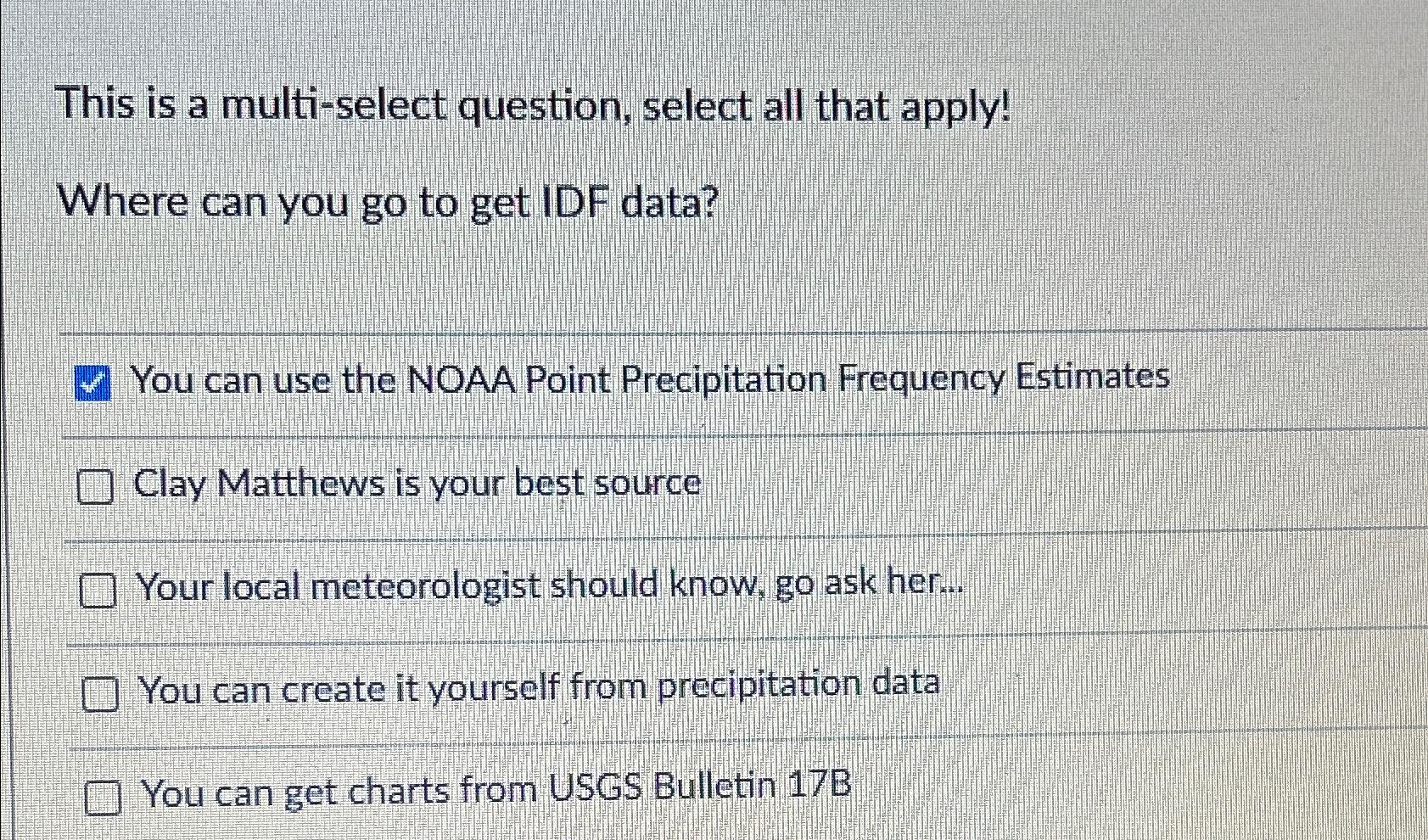The width and height of the screenshot is (1428, 840).
Task: Click the NOAA Point Precipitation Frequency Estimates answer text
Action: [x=653, y=382]
